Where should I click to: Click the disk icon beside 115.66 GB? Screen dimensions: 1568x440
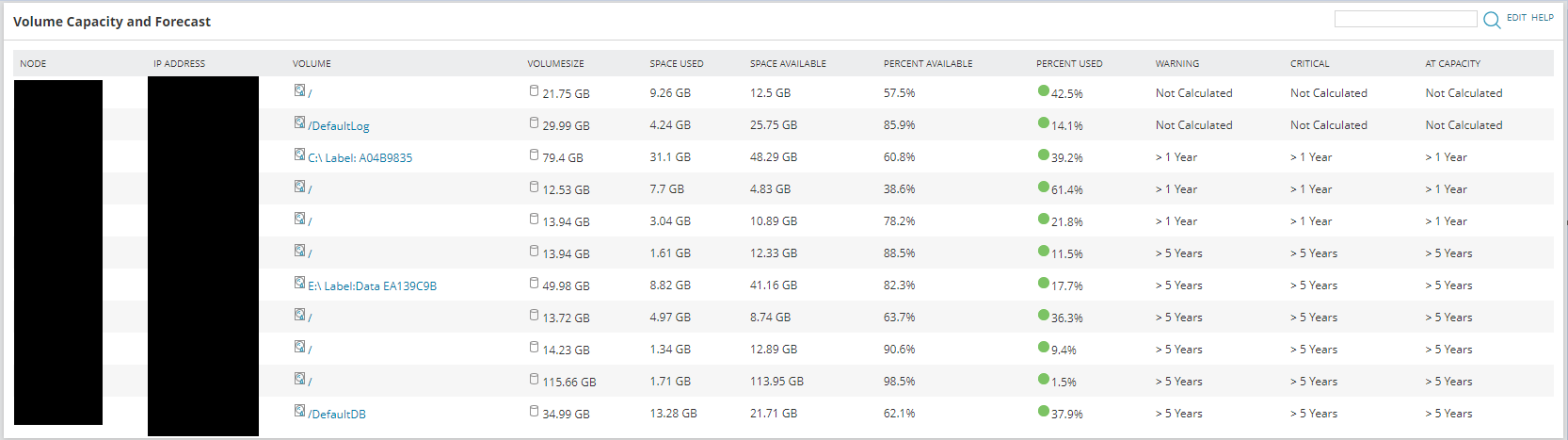535,379
